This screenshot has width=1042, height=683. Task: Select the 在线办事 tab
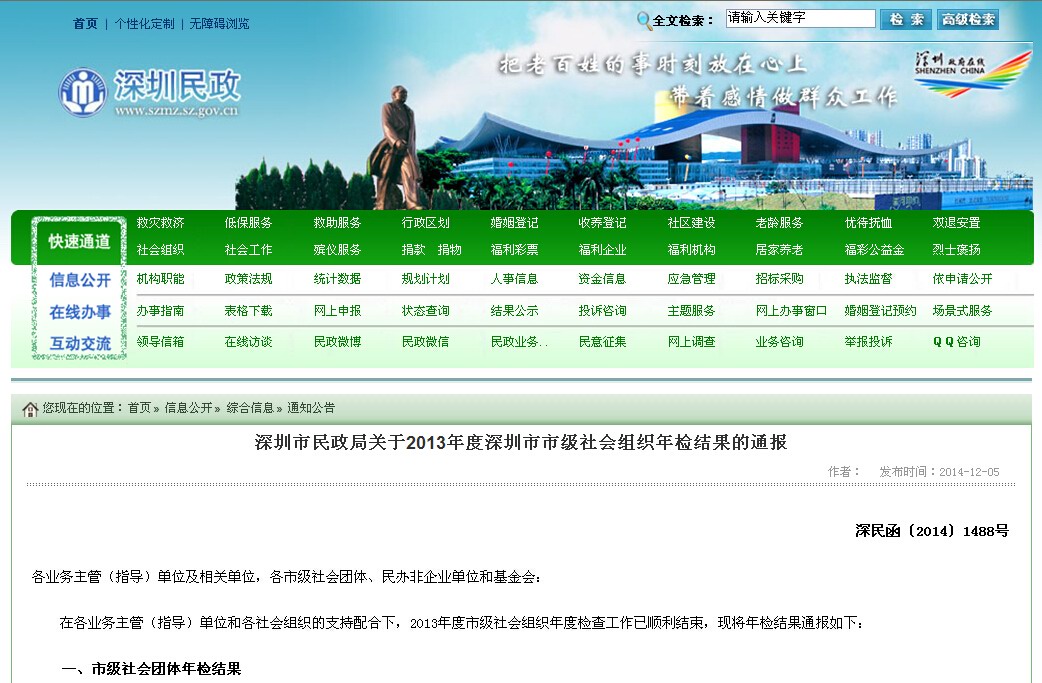80,312
